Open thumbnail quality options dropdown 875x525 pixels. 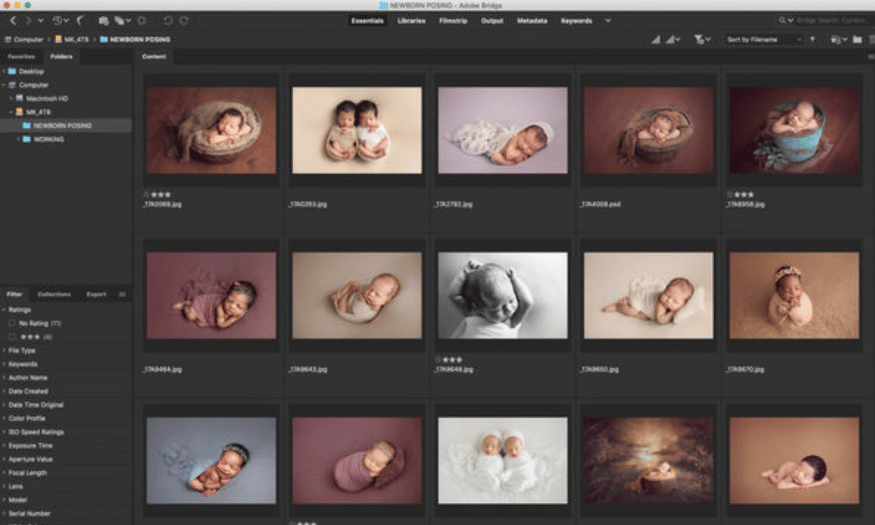click(x=672, y=40)
